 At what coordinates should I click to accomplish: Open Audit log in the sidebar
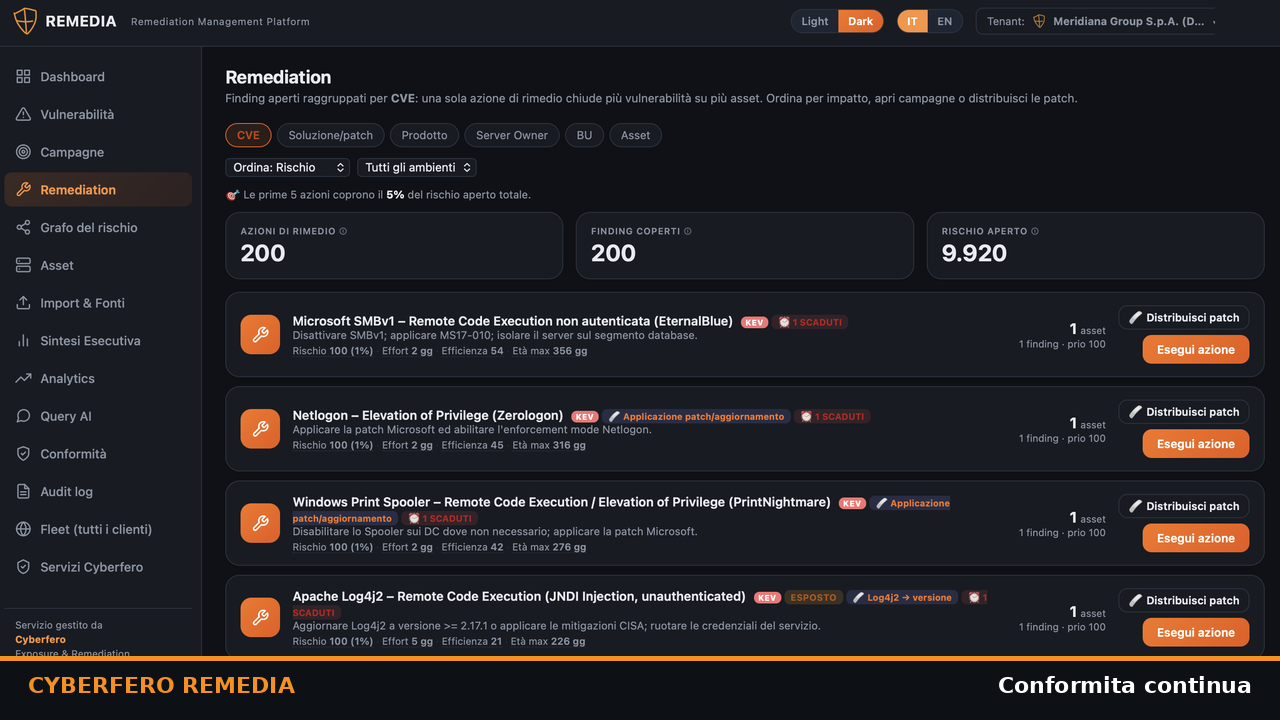click(98, 492)
